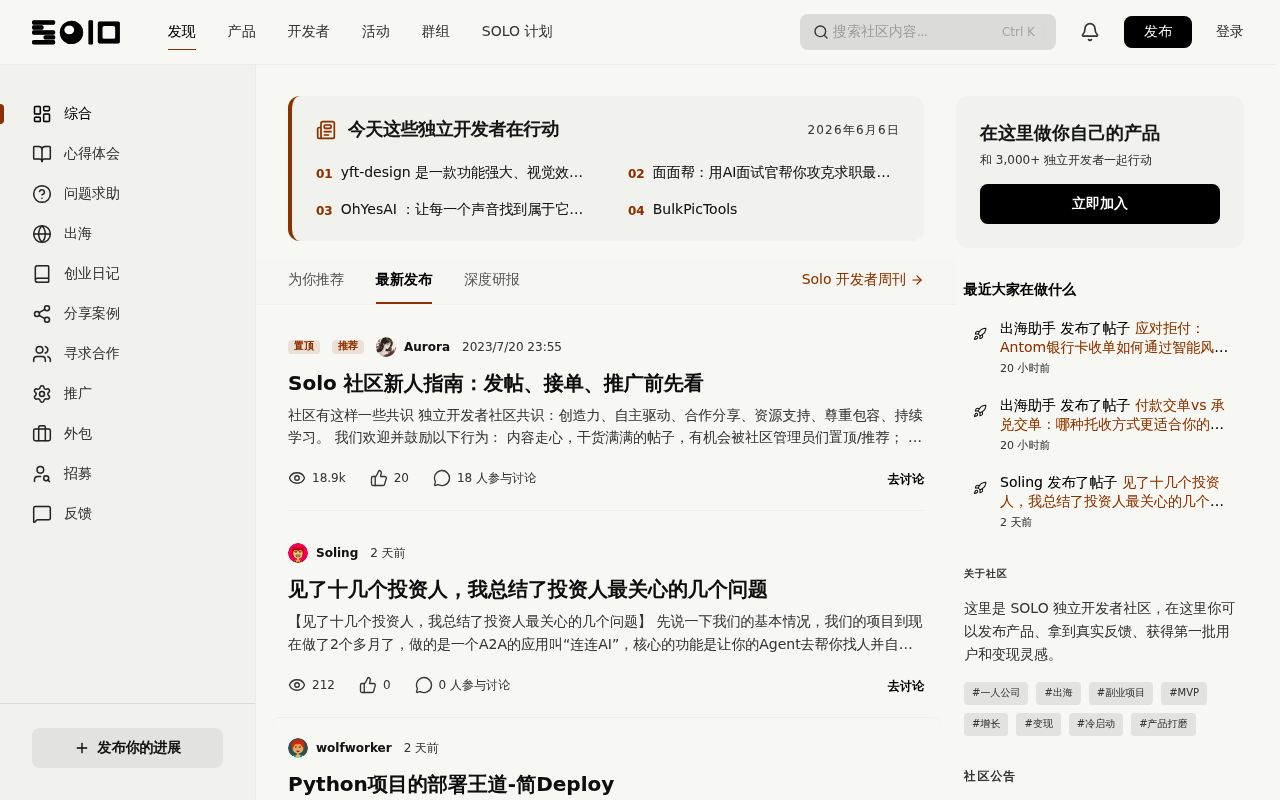The width and height of the screenshot is (1280, 800).
Task: Click the 出海 globe icon
Action: tap(42, 234)
